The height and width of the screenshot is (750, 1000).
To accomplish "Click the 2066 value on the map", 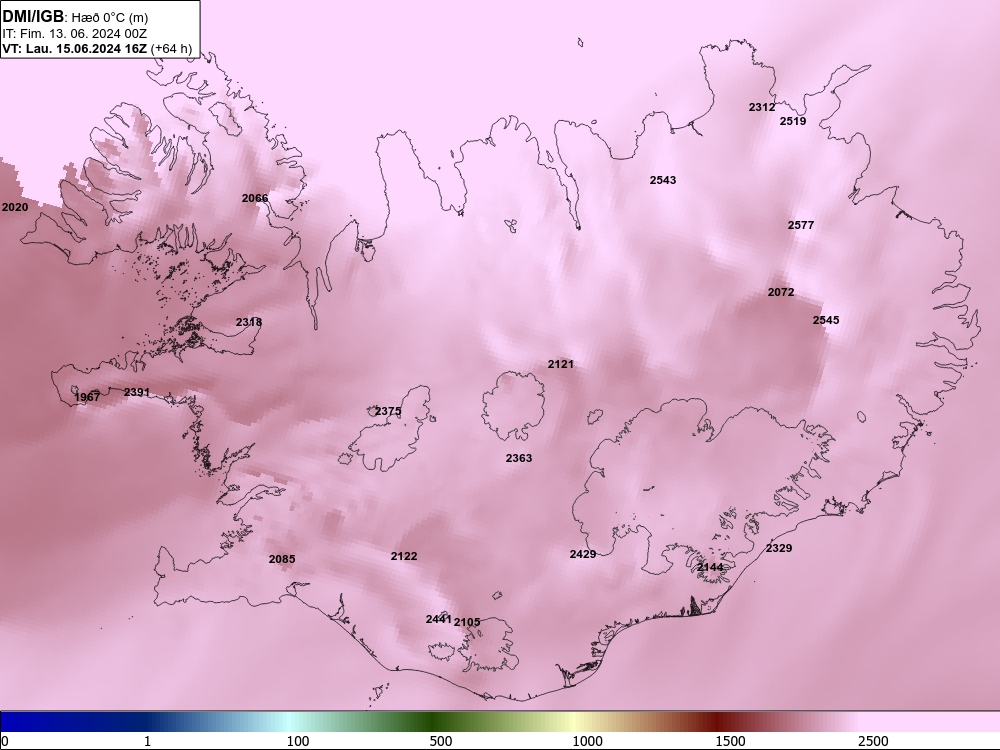I will [255, 198].
